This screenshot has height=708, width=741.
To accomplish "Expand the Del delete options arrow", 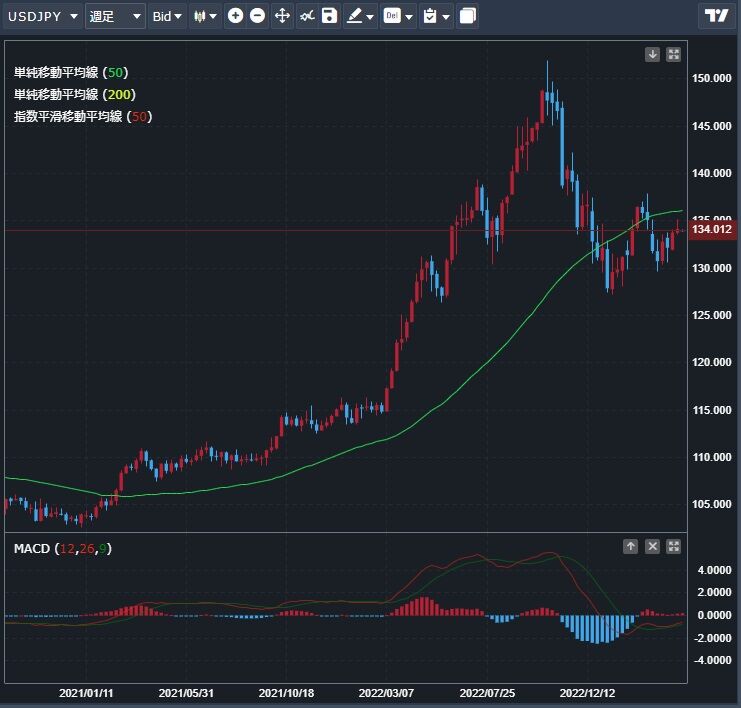I will click(x=409, y=17).
